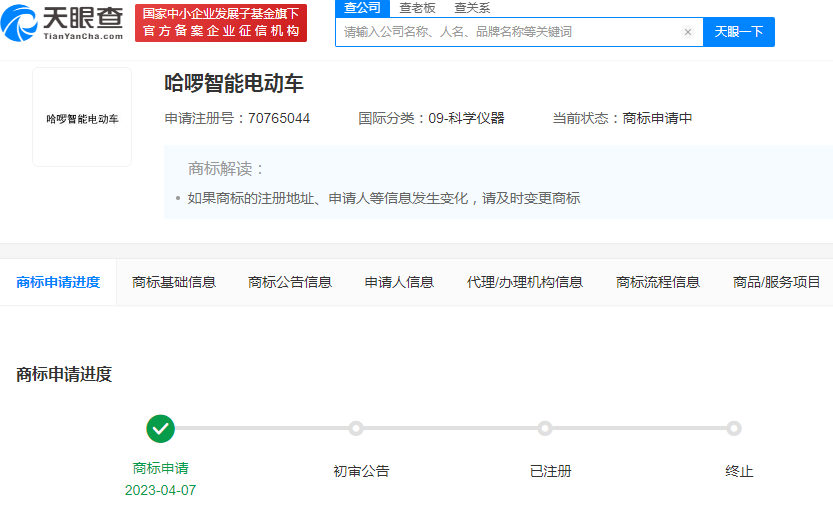Open the 商标基础信息 tab
This screenshot has height=524, width=833.
(174, 282)
